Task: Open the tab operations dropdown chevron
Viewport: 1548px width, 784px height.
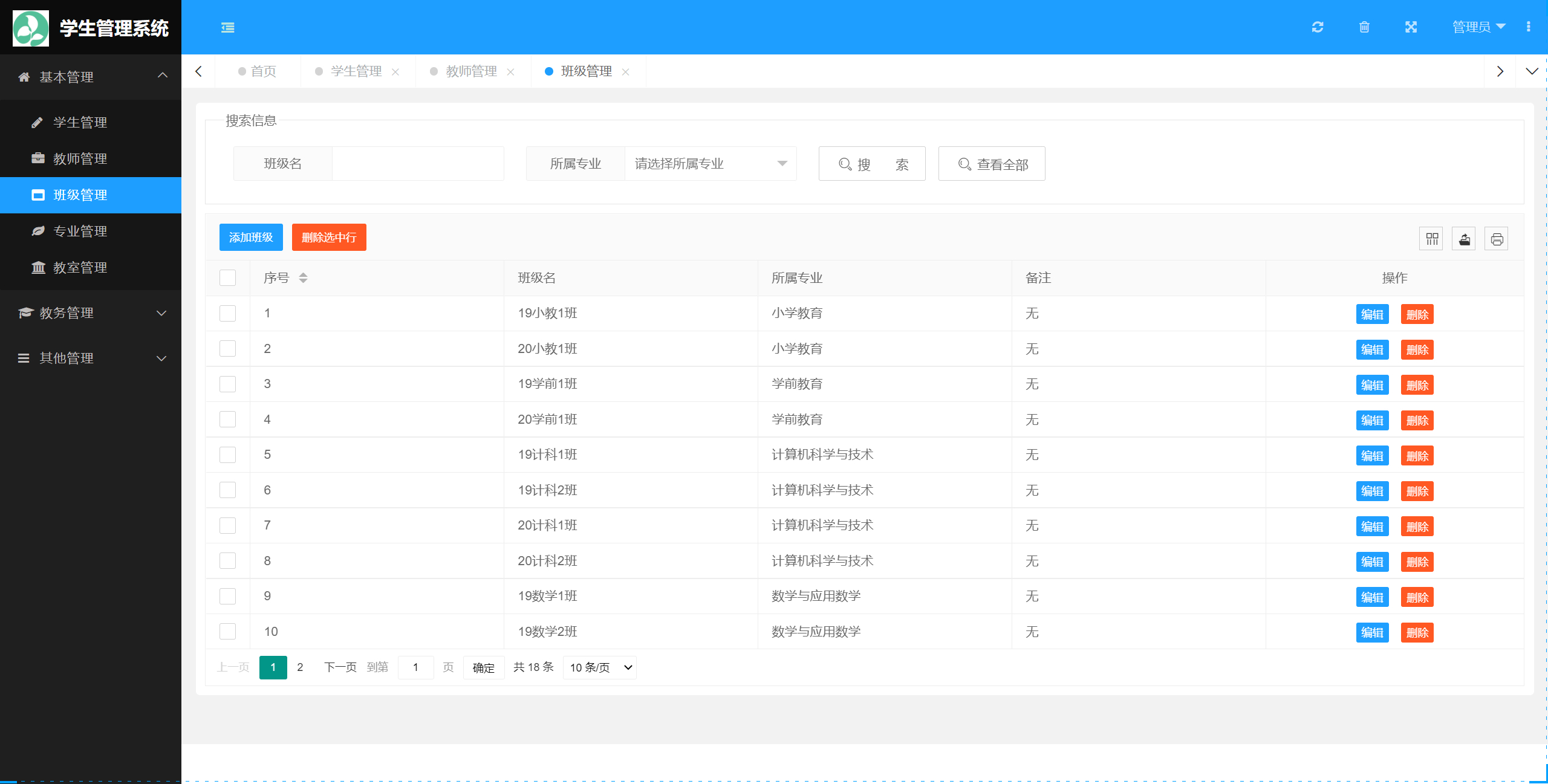Action: (1532, 71)
